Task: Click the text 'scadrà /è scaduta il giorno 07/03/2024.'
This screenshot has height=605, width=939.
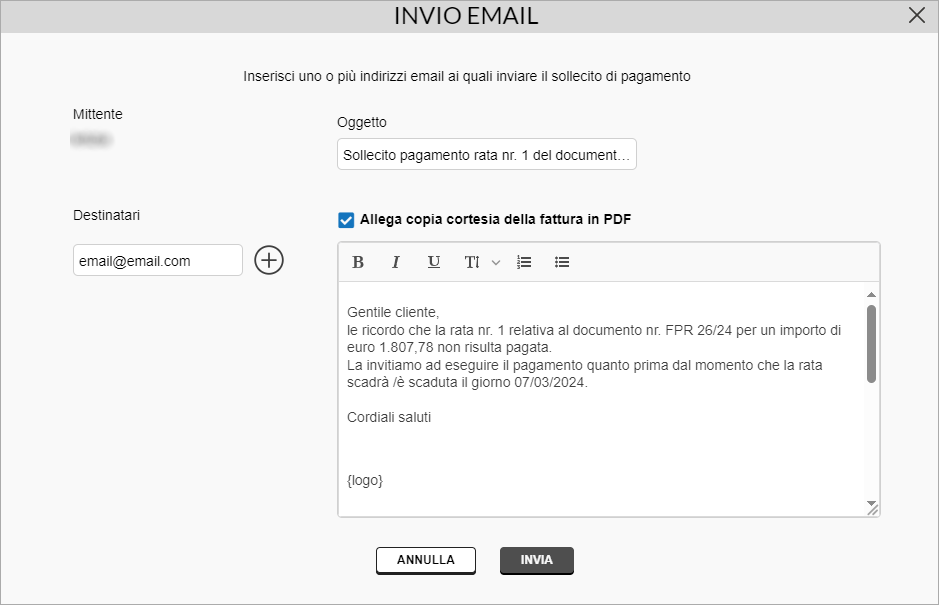Action: [x=467, y=382]
